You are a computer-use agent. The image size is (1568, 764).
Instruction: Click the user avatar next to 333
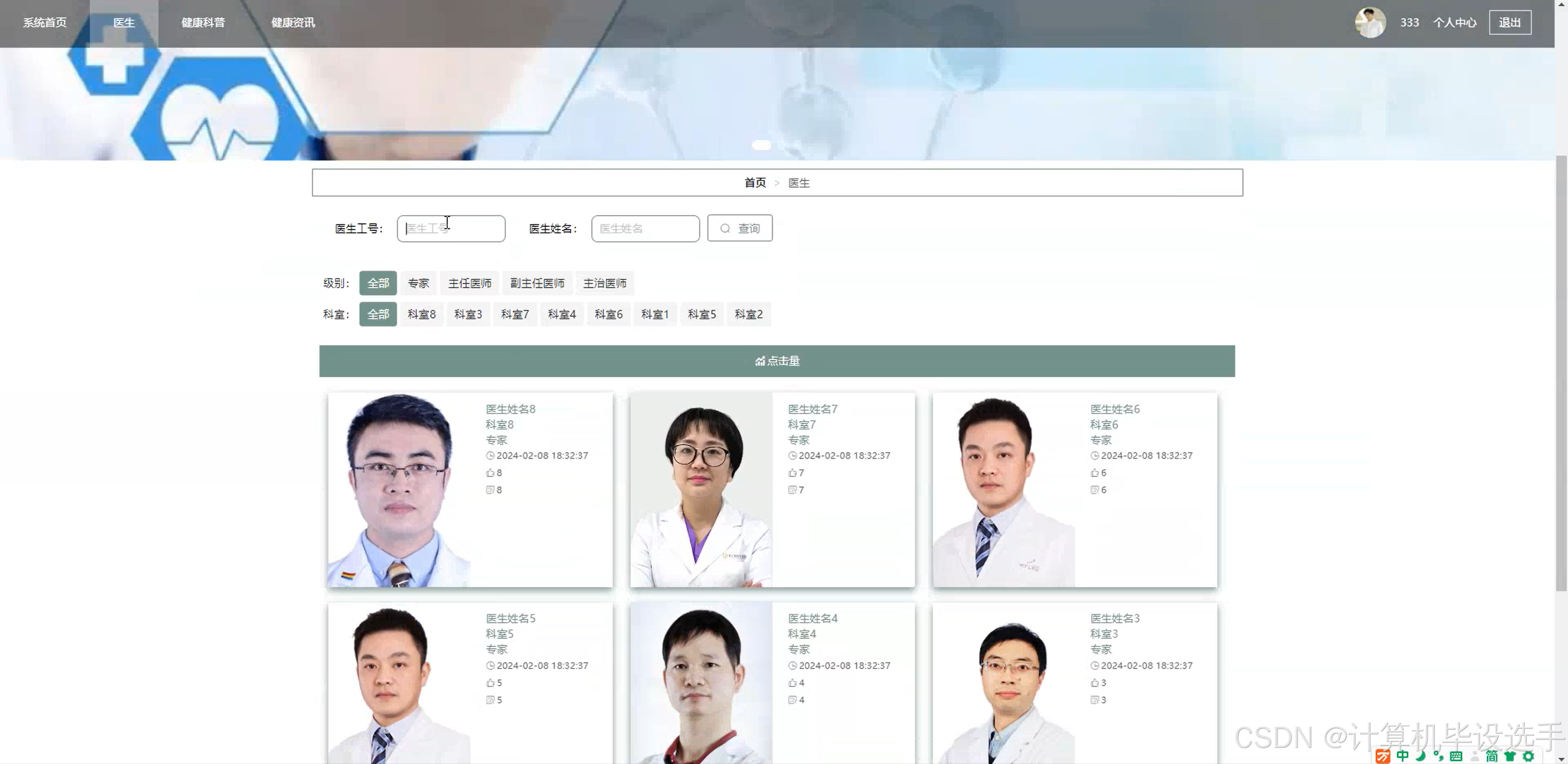pos(1370,23)
